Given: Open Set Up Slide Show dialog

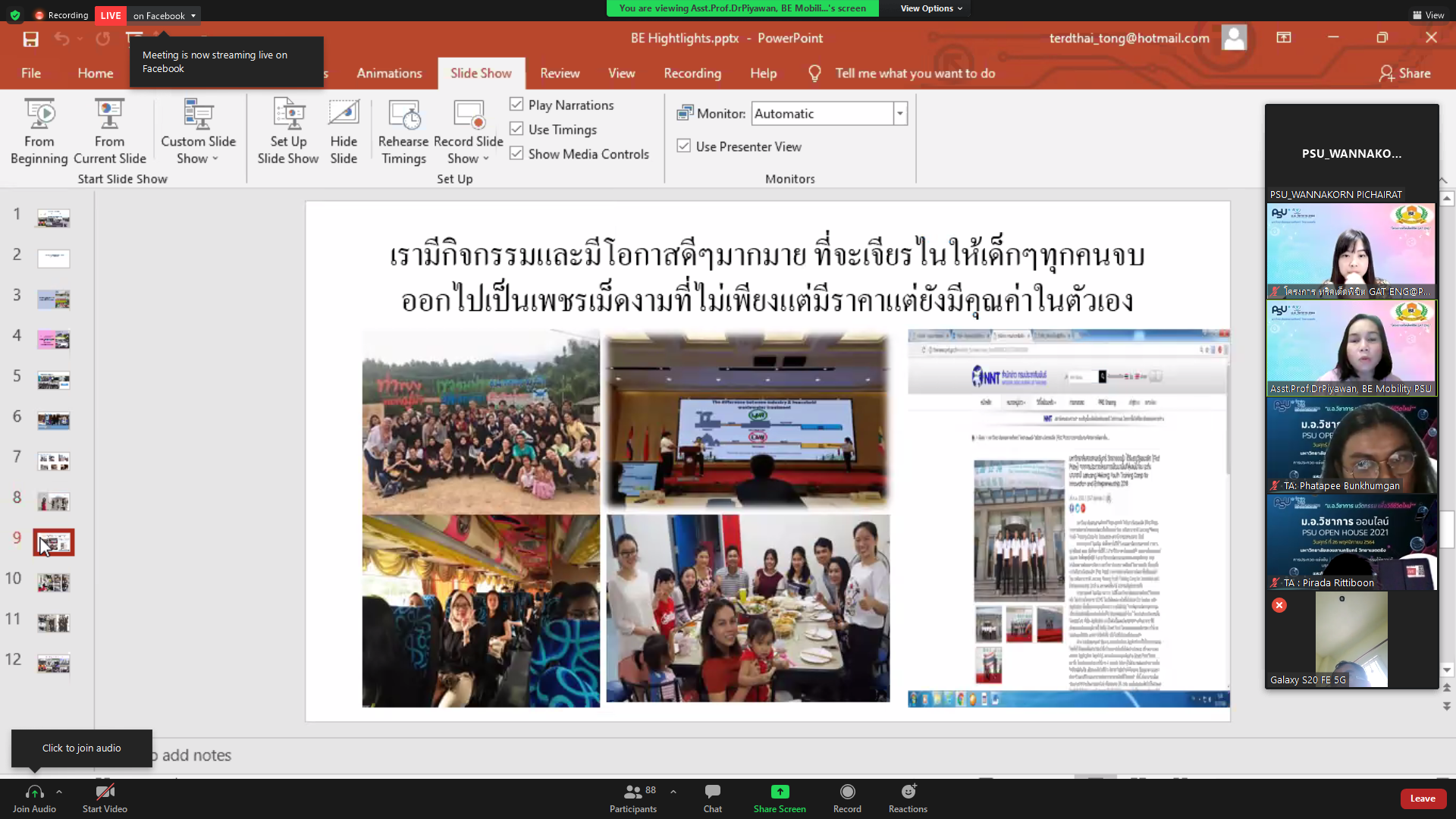Looking at the screenshot, I should tap(288, 115).
